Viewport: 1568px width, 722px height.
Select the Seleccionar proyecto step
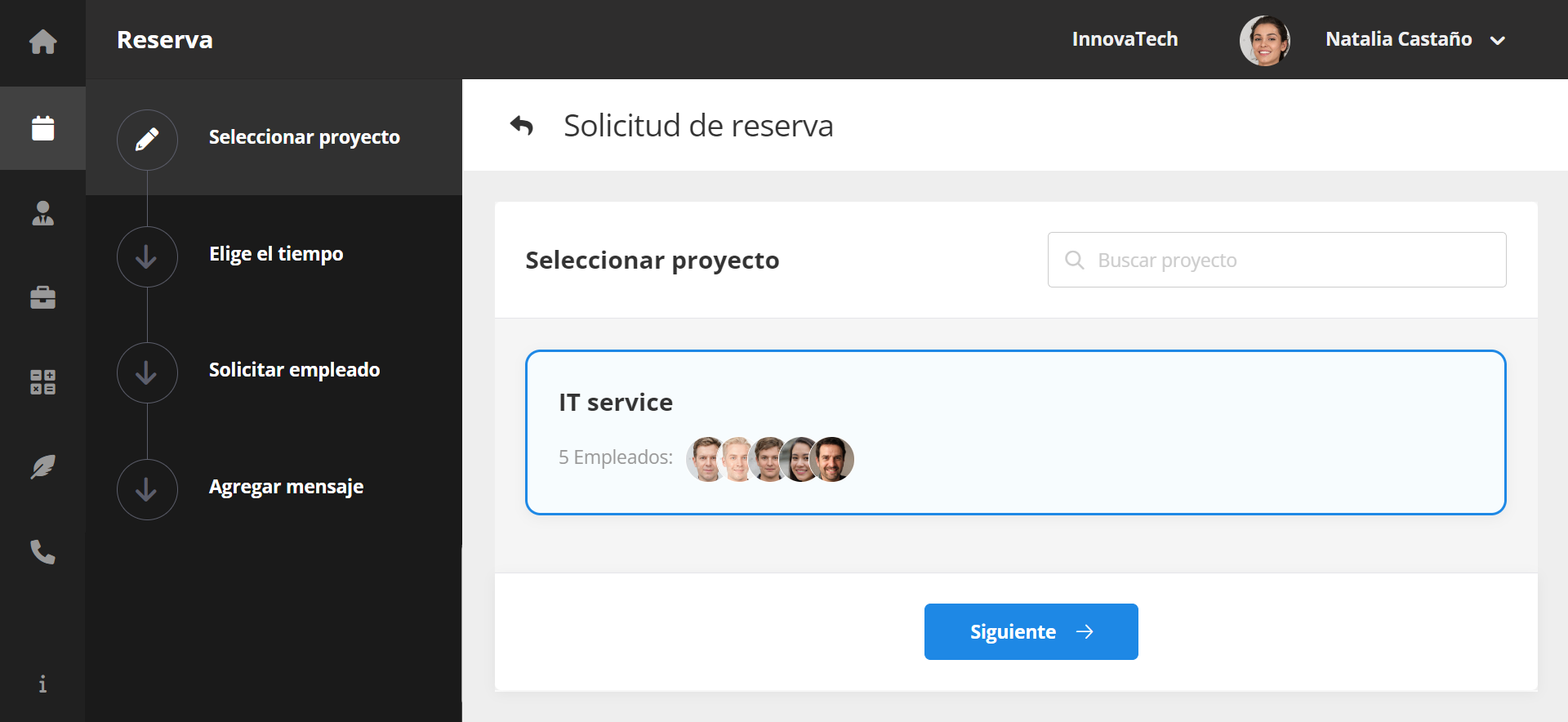(x=304, y=137)
